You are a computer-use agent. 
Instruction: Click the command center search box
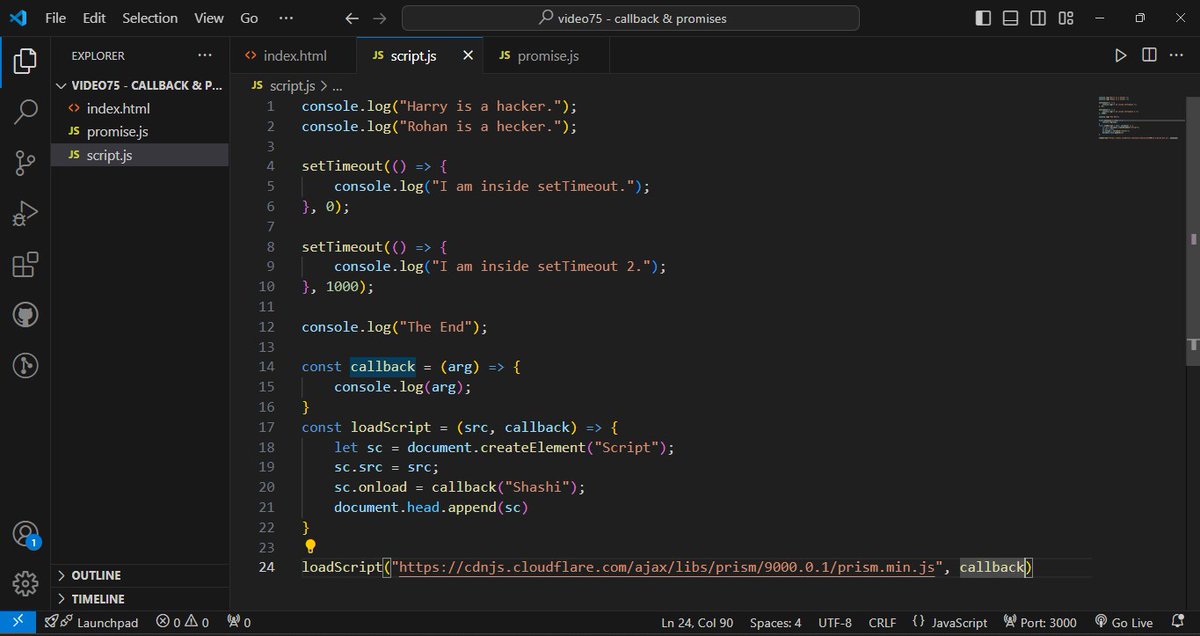pyautogui.click(x=630, y=18)
